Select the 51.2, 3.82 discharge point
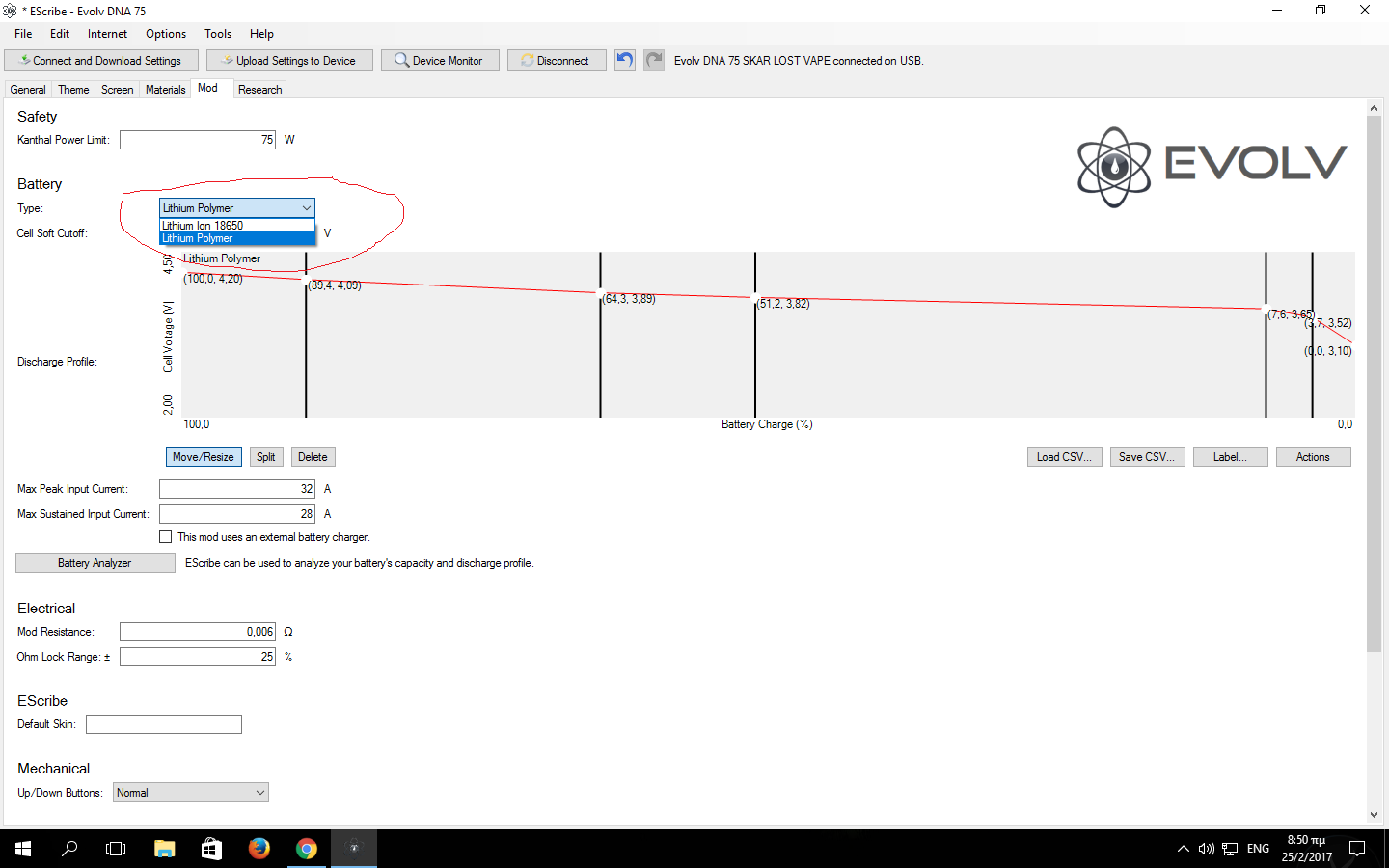This screenshot has height=868, width=1389. [755, 299]
